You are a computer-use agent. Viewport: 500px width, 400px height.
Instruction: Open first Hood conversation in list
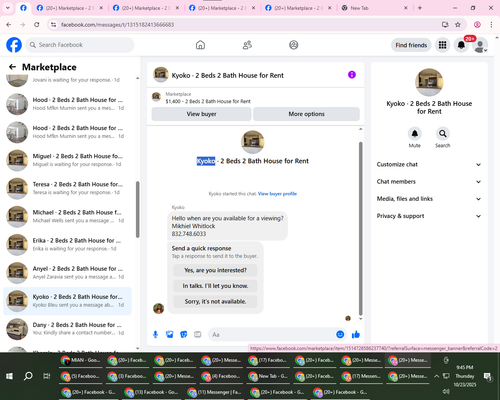click(67, 104)
